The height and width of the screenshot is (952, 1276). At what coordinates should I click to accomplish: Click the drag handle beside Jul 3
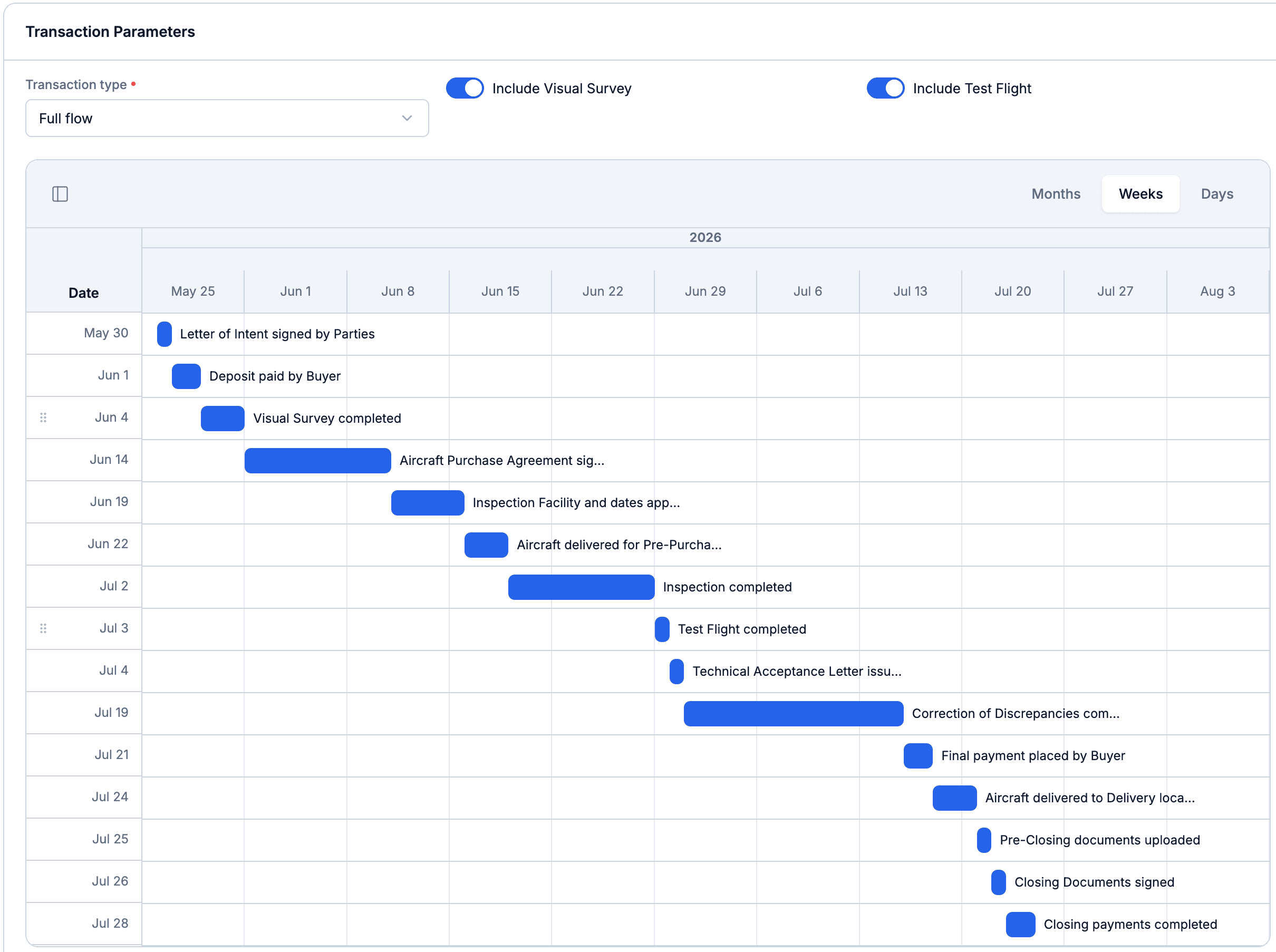point(43,628)
